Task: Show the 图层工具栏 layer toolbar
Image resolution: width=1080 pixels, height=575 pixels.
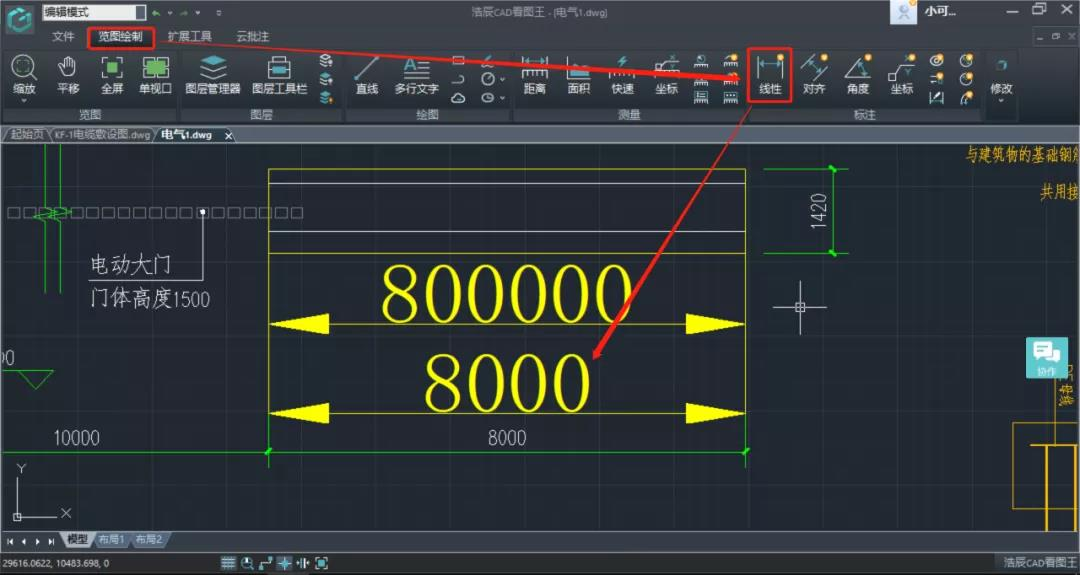Action: point(279,74)
